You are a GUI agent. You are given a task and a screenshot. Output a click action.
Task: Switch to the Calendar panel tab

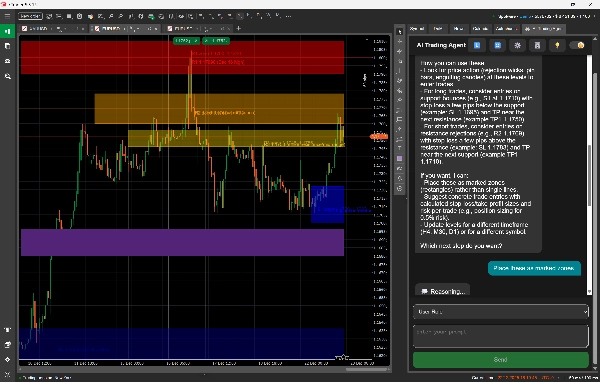[480, 29]
